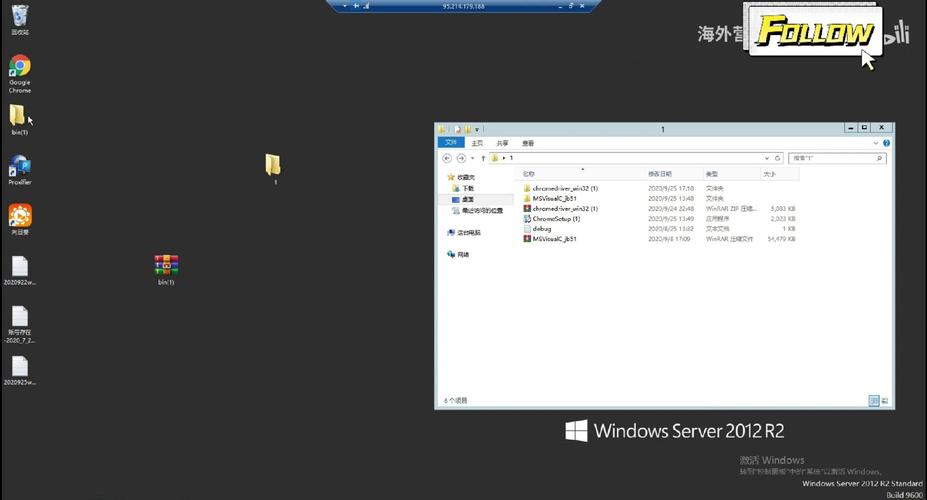
Task: Select the 2020922w... file on the desktop
Action: pyautogui.click(x=20, y=271)
